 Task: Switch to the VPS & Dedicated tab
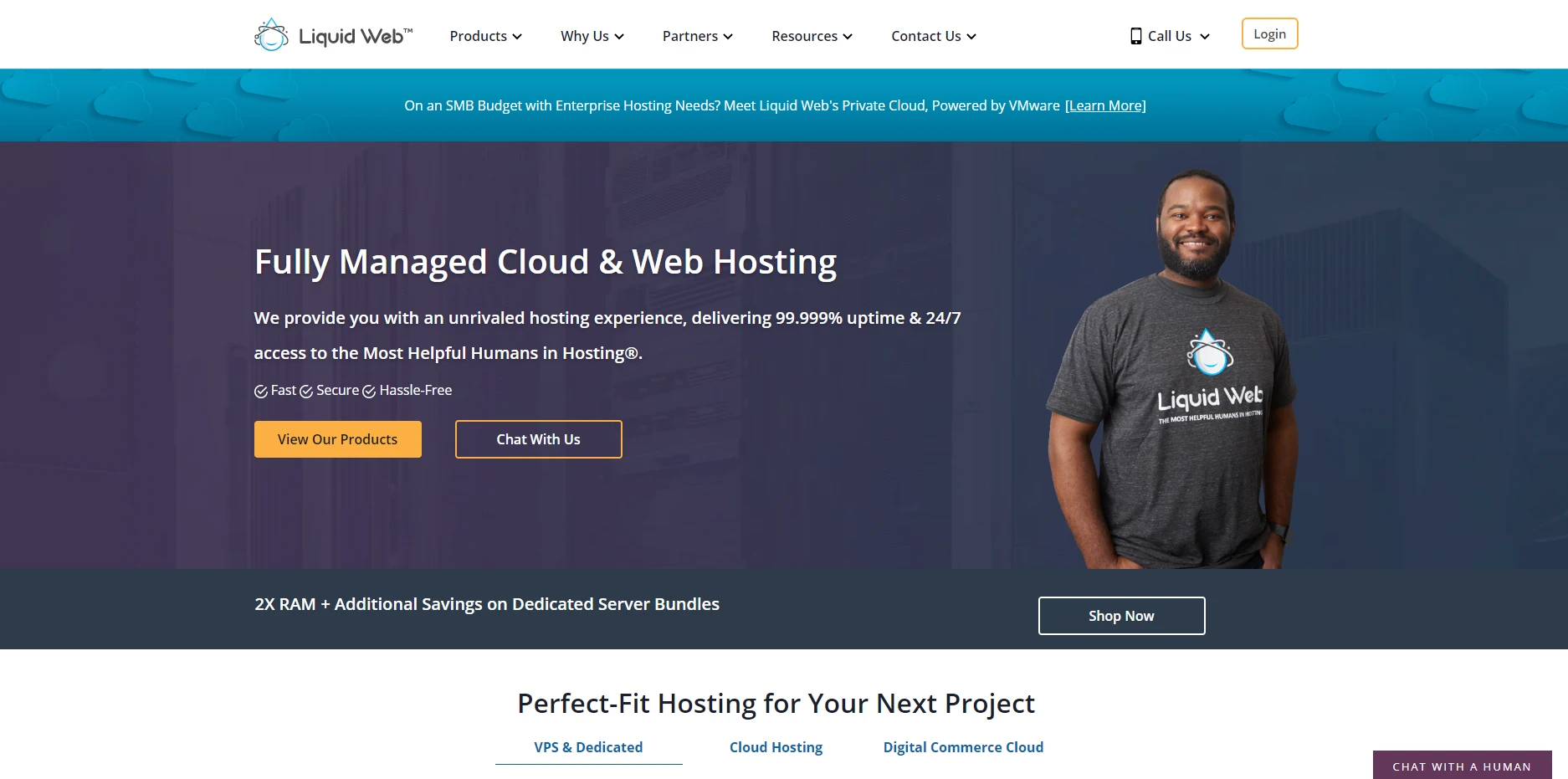(x=588, y=747)
